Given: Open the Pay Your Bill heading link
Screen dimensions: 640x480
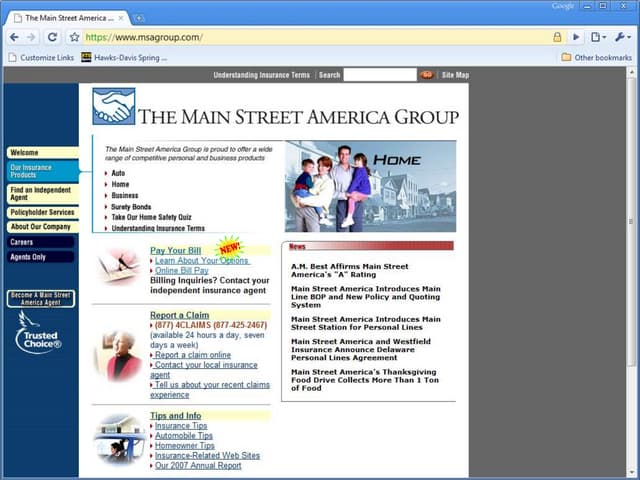Looking at the screenshot, I should click(x=176, y=251).
